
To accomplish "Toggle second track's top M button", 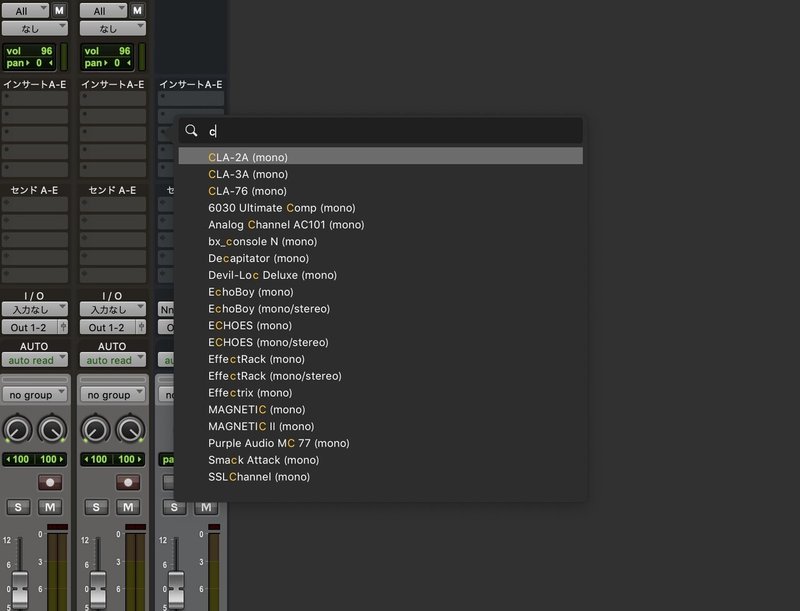I will point(137,10).
